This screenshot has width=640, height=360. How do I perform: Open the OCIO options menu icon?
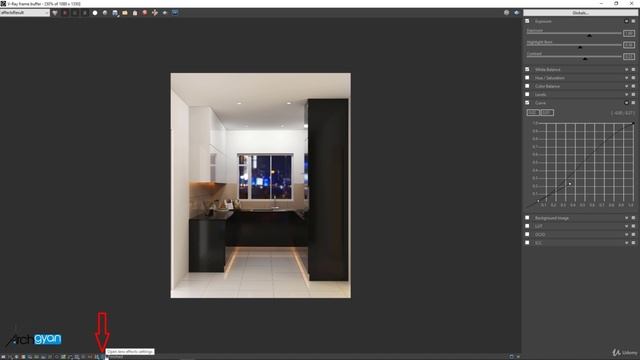(633, 234)
